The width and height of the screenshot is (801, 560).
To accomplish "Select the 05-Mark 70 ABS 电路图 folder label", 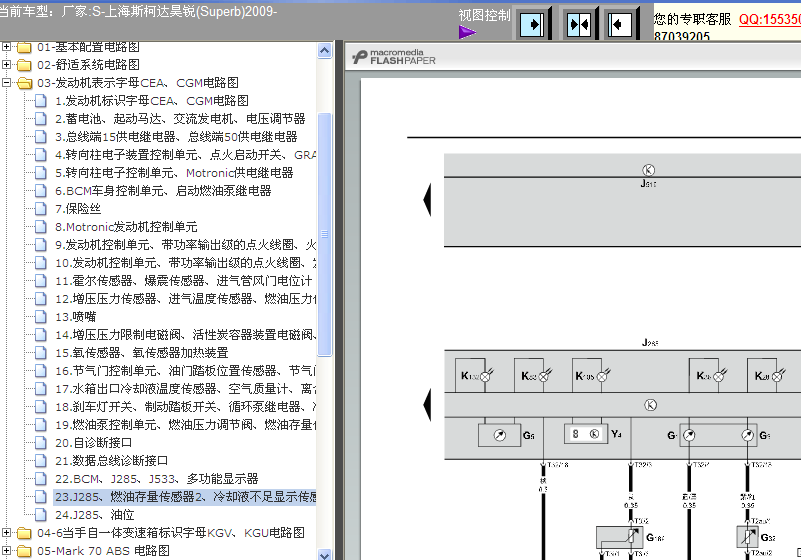I will [x=103, y=550].
